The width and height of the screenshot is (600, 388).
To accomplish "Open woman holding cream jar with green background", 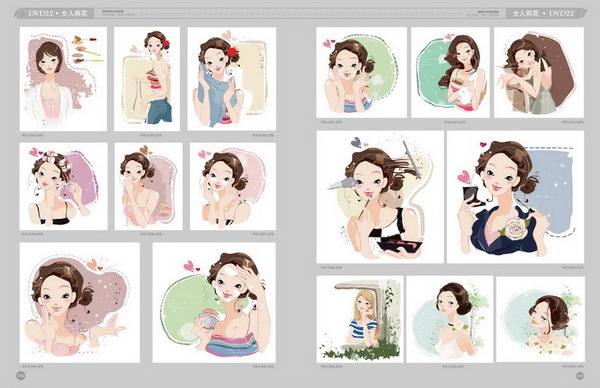I will (214, 303).
